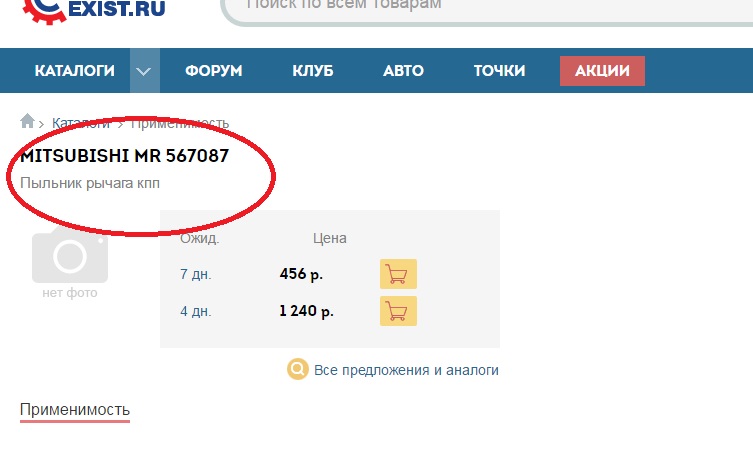Select the Применимость tab
Screen dimensions: 753x459
point(75,410)
